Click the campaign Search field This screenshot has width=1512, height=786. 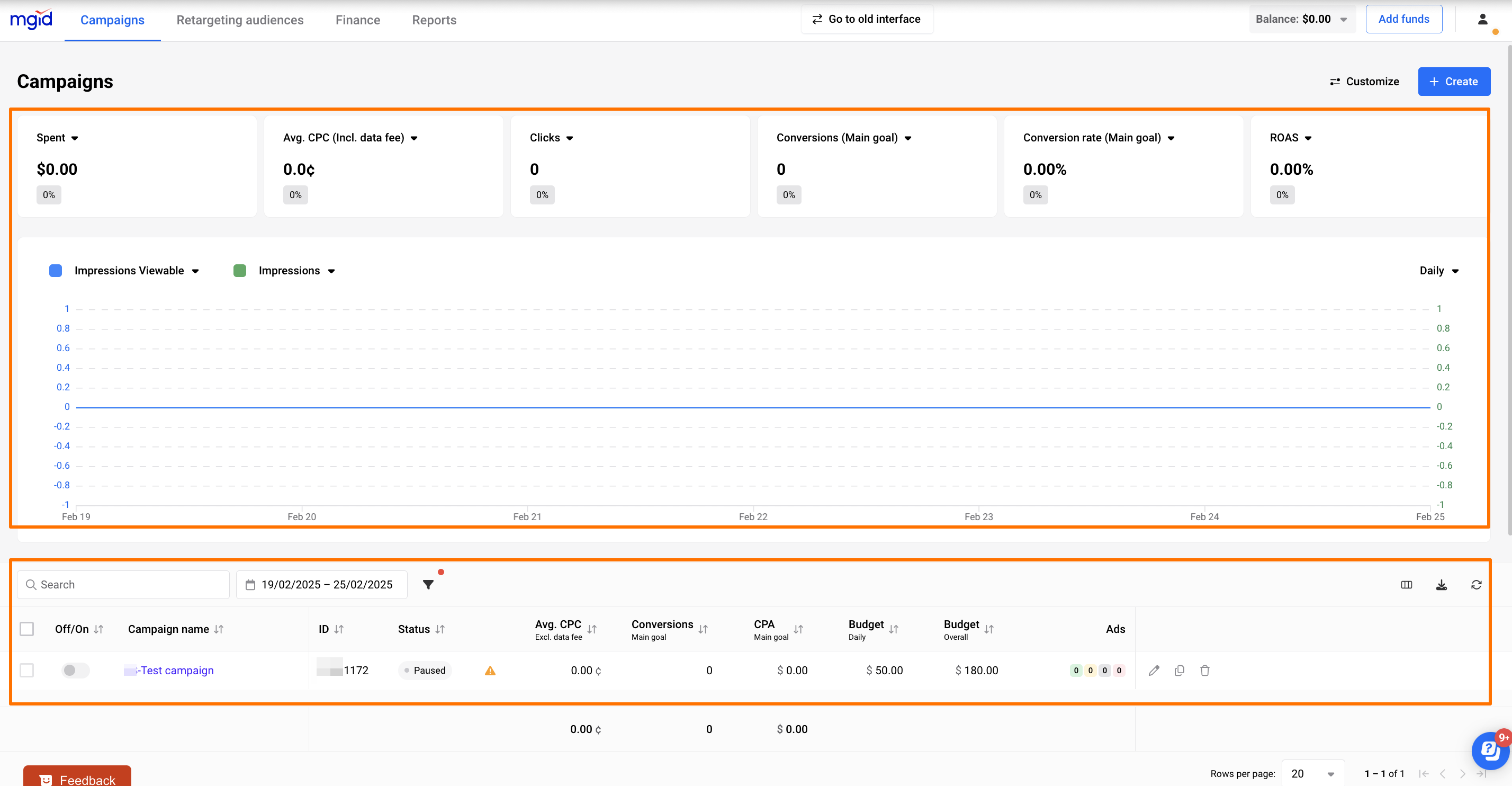(123, 585)
